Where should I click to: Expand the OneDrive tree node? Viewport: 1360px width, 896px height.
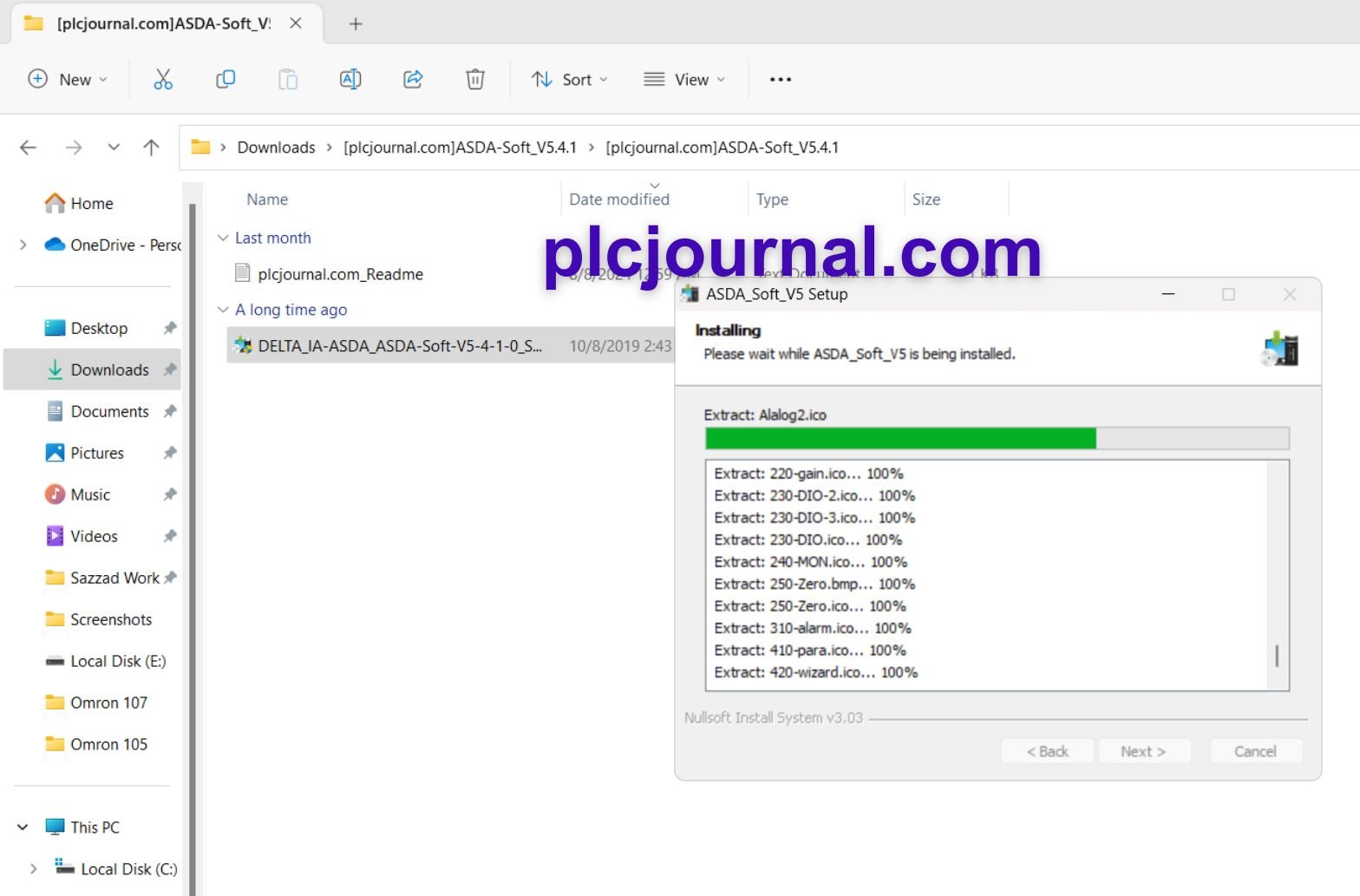23,245
